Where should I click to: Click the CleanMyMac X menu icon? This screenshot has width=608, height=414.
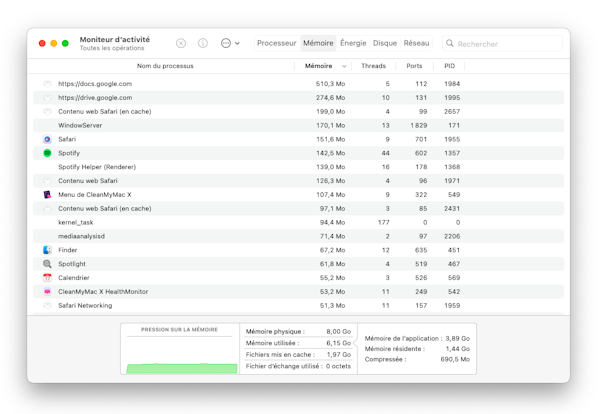pyautogui.click(x=47, y=195)
